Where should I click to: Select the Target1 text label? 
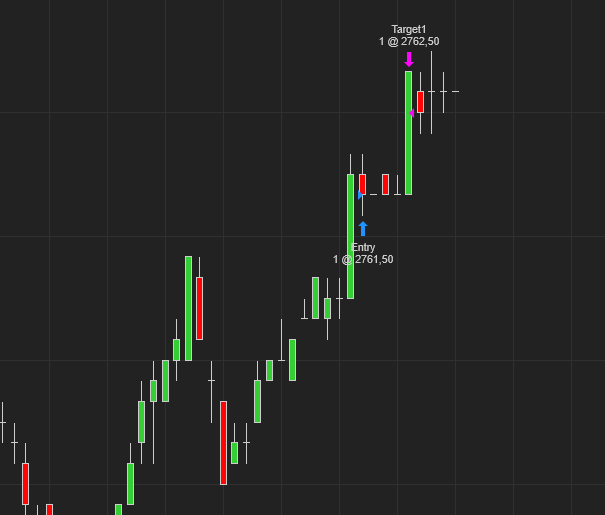[408, 30]
